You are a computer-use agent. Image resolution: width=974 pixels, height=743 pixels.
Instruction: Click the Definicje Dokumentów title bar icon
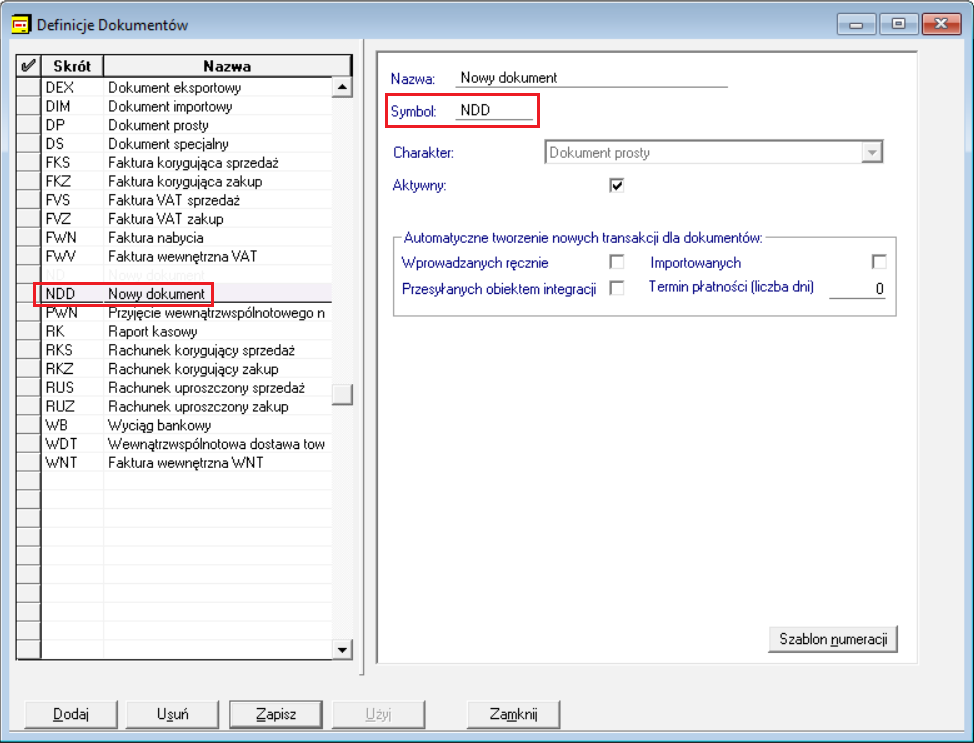tap(21, 25)
